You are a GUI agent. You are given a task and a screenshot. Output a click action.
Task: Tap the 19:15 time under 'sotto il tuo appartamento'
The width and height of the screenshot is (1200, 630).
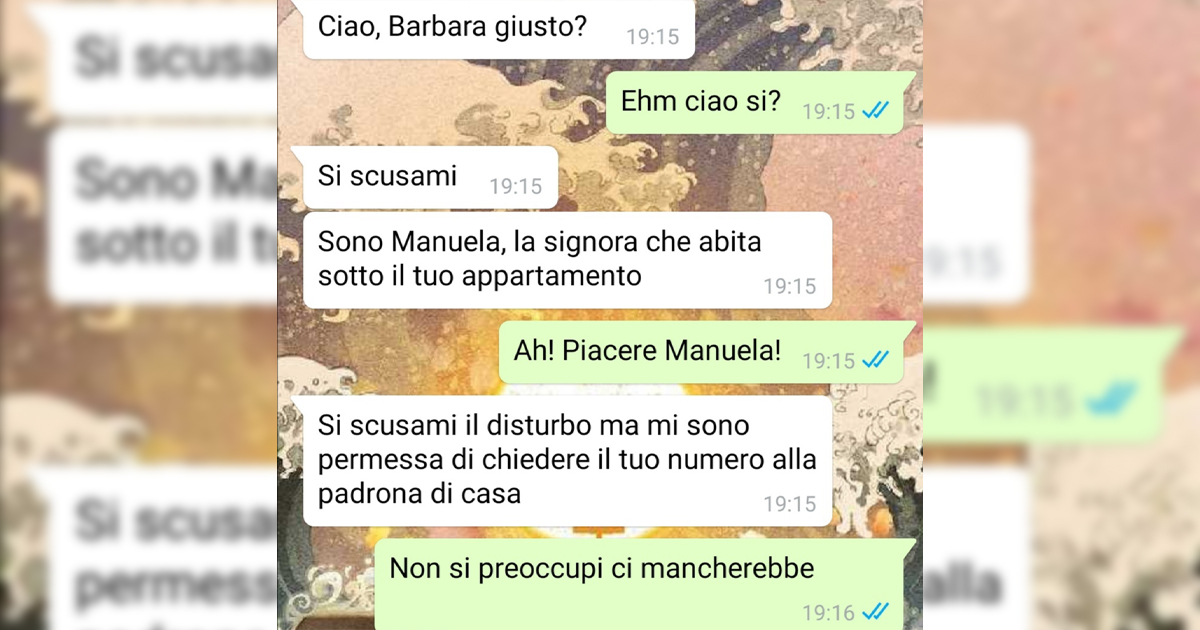(x=790, y=286)
